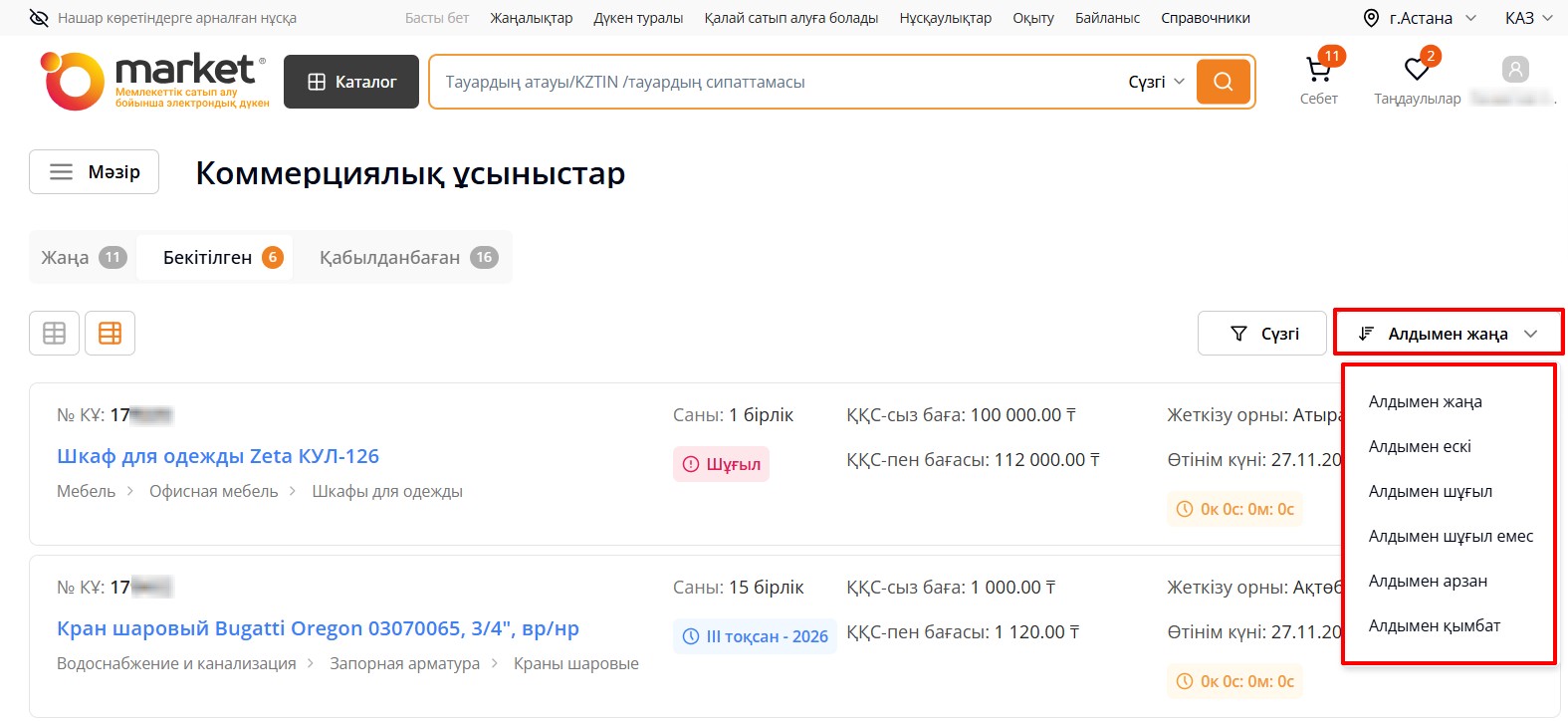Open favorites heart icon (Таңдаулылар)
The width and height of the screenshot is (1568, 721).
1416,70
